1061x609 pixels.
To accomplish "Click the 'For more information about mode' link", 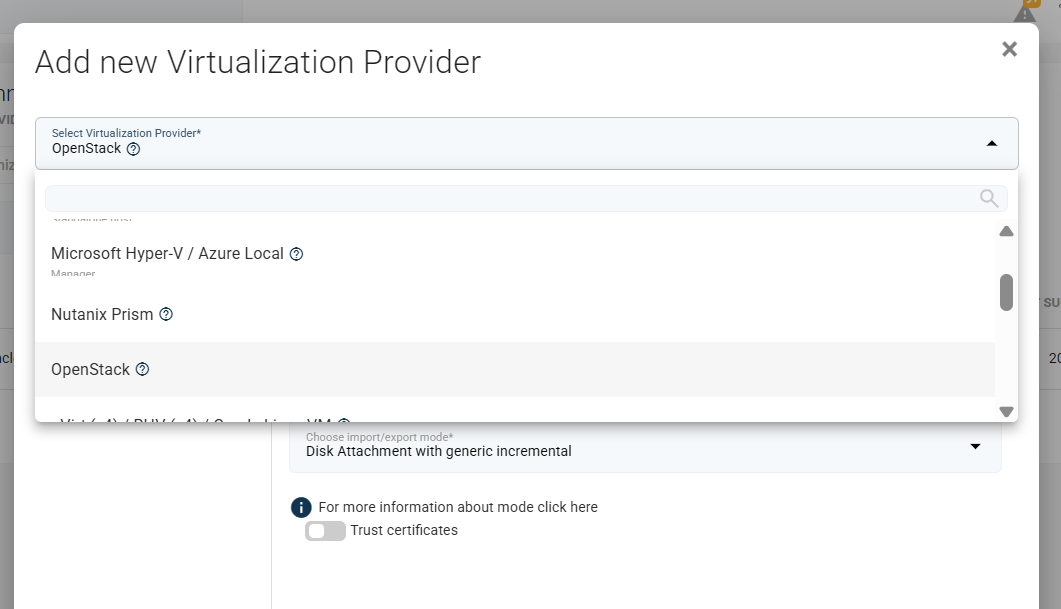I will tap(458, 507).
